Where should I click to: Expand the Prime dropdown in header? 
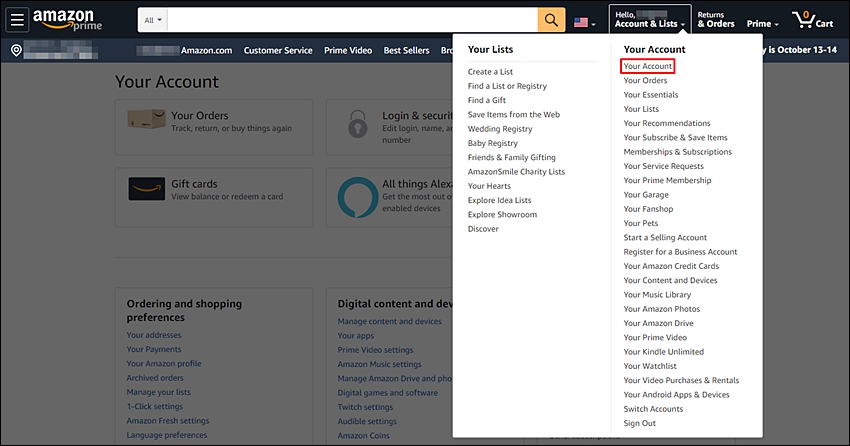(x=763, y=24)
